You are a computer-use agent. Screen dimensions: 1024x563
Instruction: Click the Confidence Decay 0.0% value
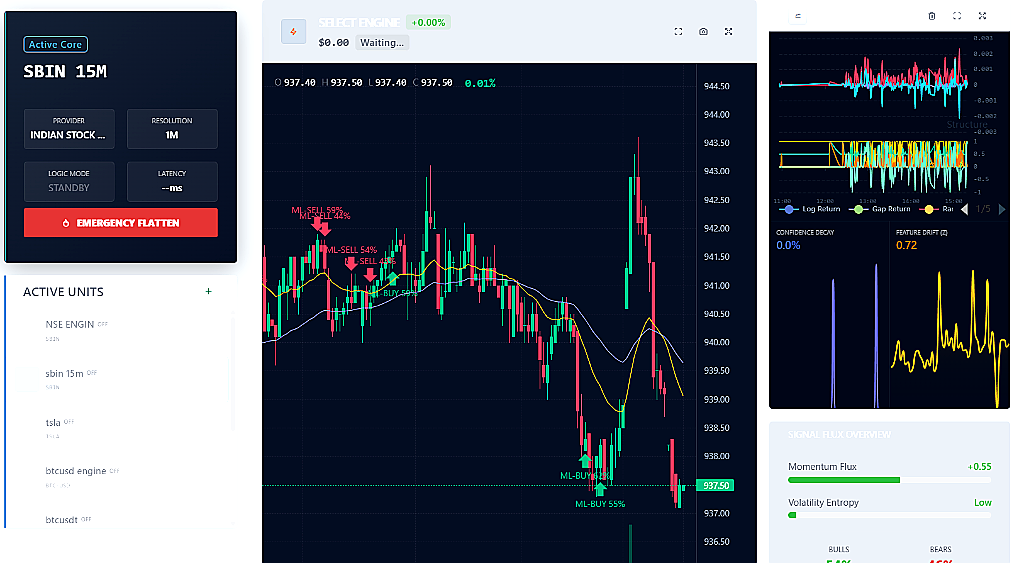tap(788, 246)
